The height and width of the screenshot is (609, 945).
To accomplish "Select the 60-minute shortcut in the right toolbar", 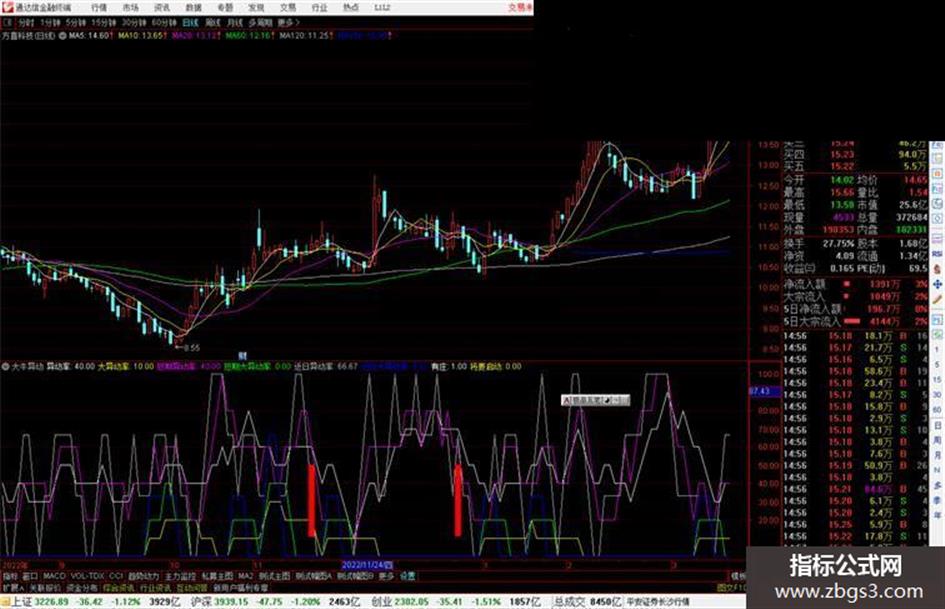I will coord(938,409).
